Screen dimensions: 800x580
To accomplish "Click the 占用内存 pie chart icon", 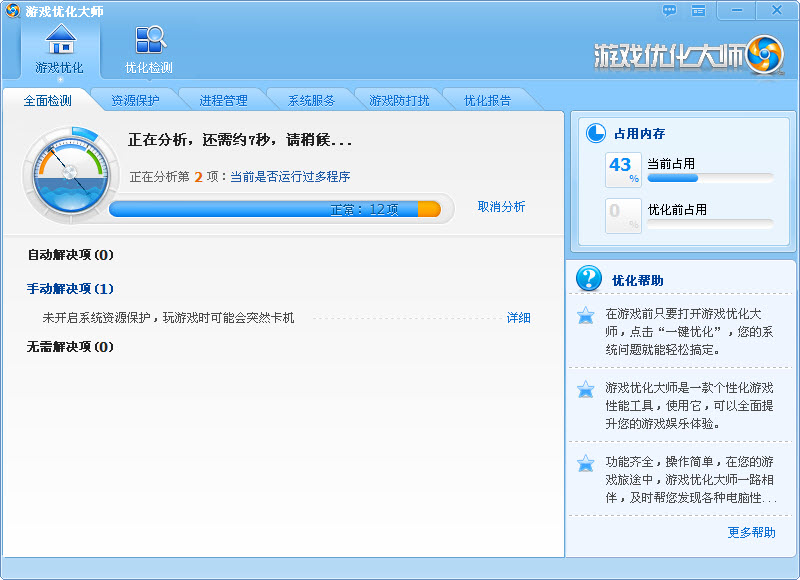I will [x=595, y=133].
